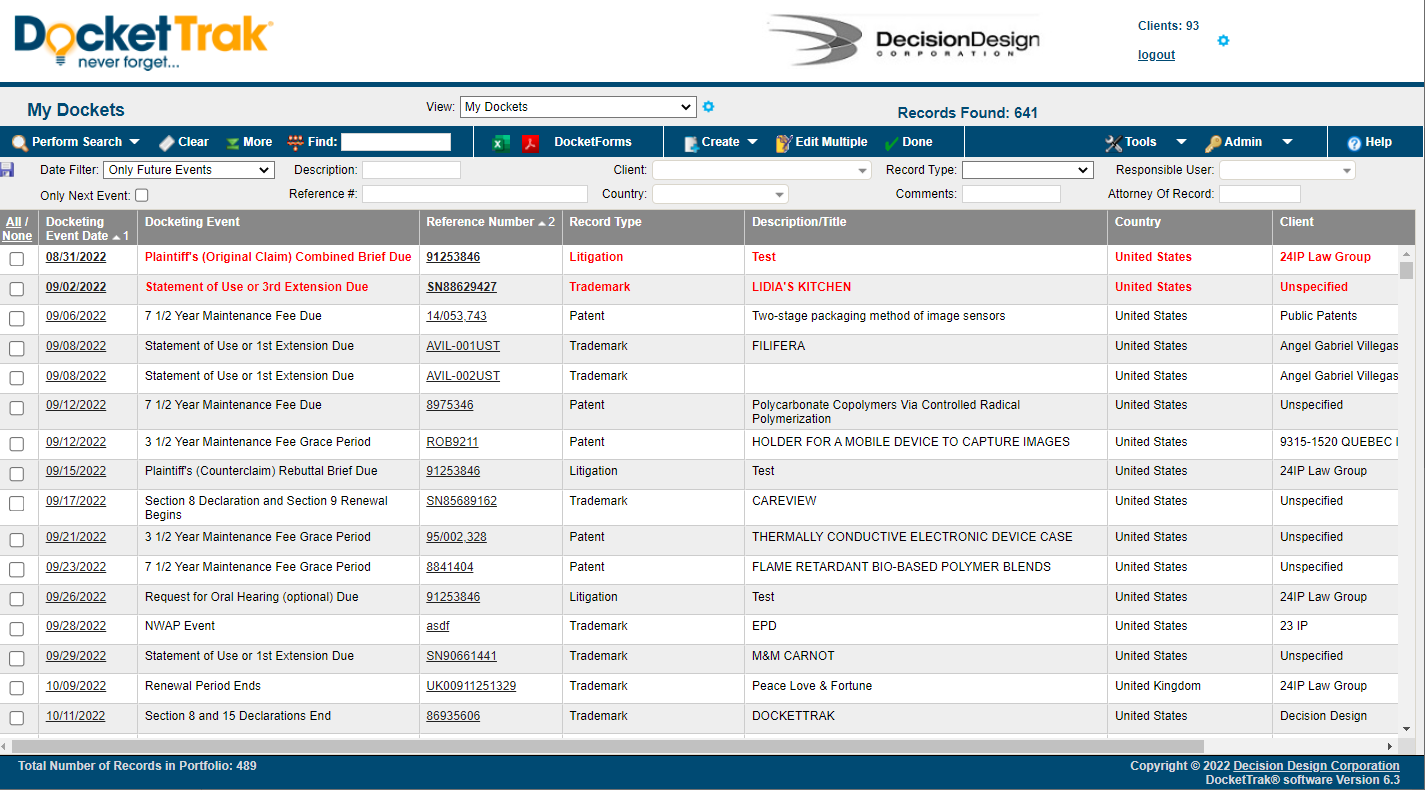Enable the Only Next Event checkbox
Viewport: 1425px width, 790px height.
[141, 194]
